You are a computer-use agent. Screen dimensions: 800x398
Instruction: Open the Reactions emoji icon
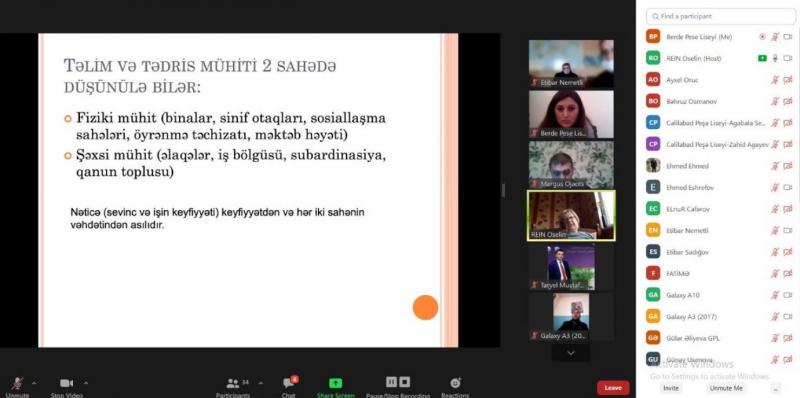click(455, 383)
